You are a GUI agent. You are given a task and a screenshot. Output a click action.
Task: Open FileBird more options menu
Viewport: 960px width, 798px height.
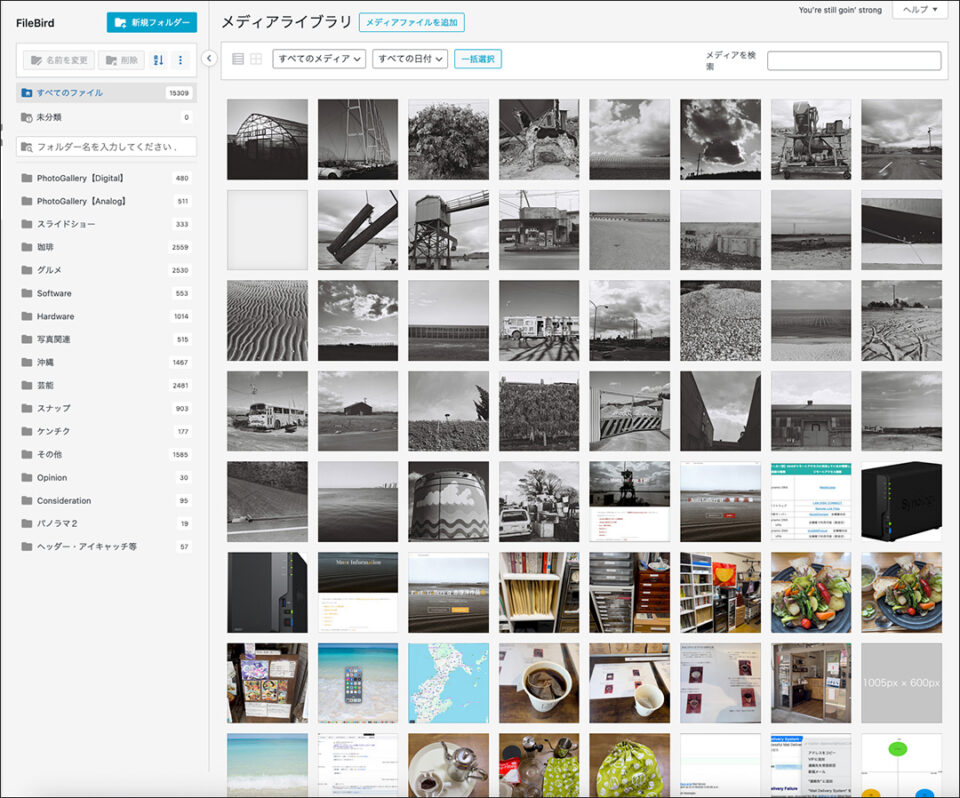point(180,60)
